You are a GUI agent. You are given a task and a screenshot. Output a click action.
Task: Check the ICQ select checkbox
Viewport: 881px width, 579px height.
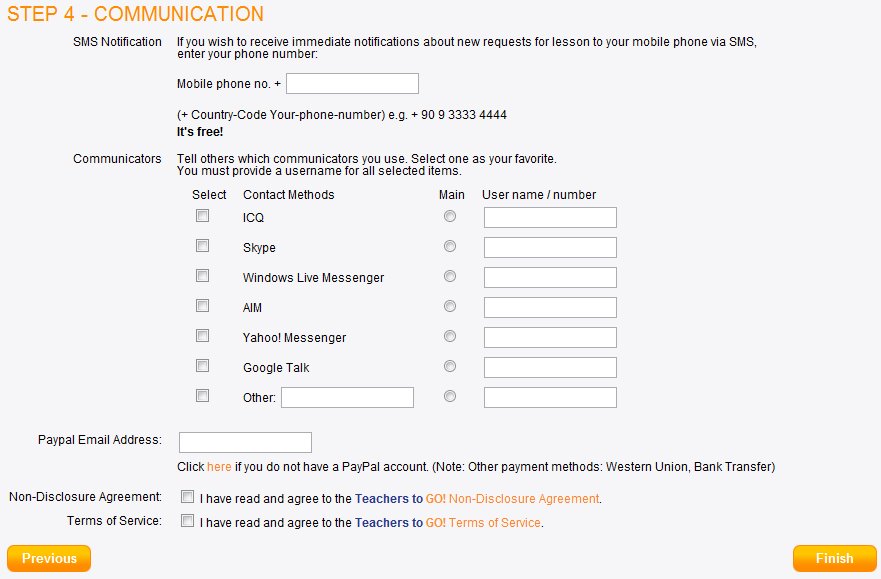tap(202, 216)
